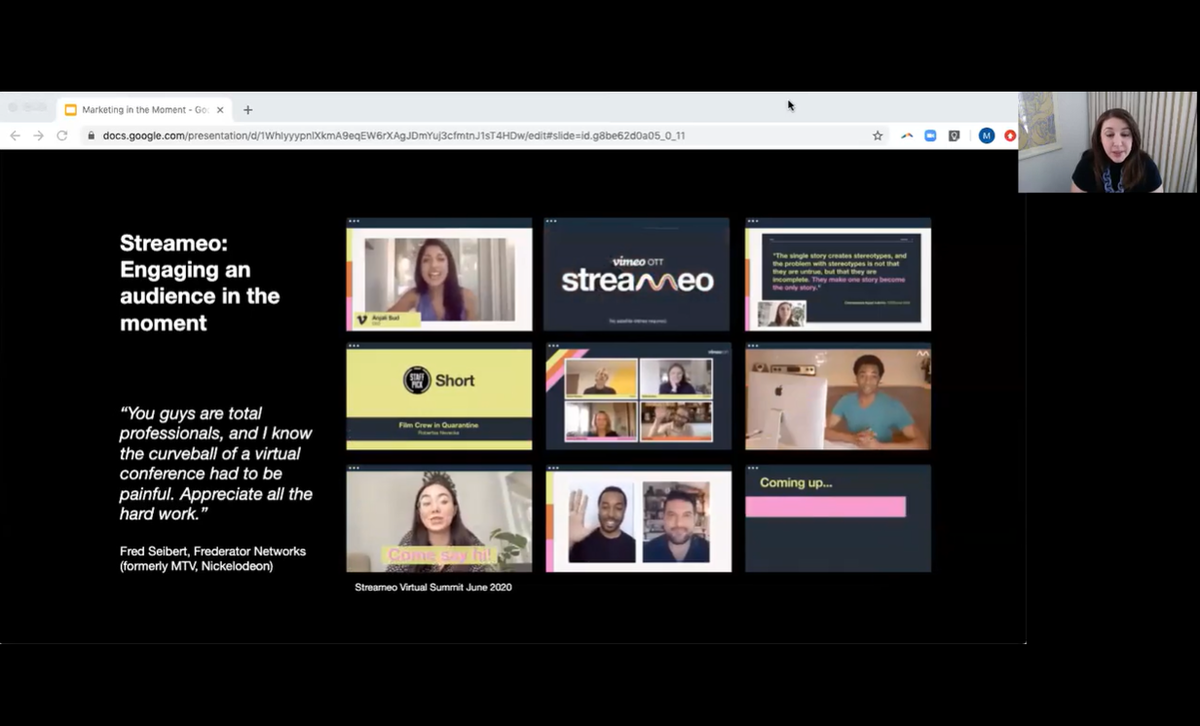
Task: Click the single story quote slide thumbnail
Action: coord(838,274)
